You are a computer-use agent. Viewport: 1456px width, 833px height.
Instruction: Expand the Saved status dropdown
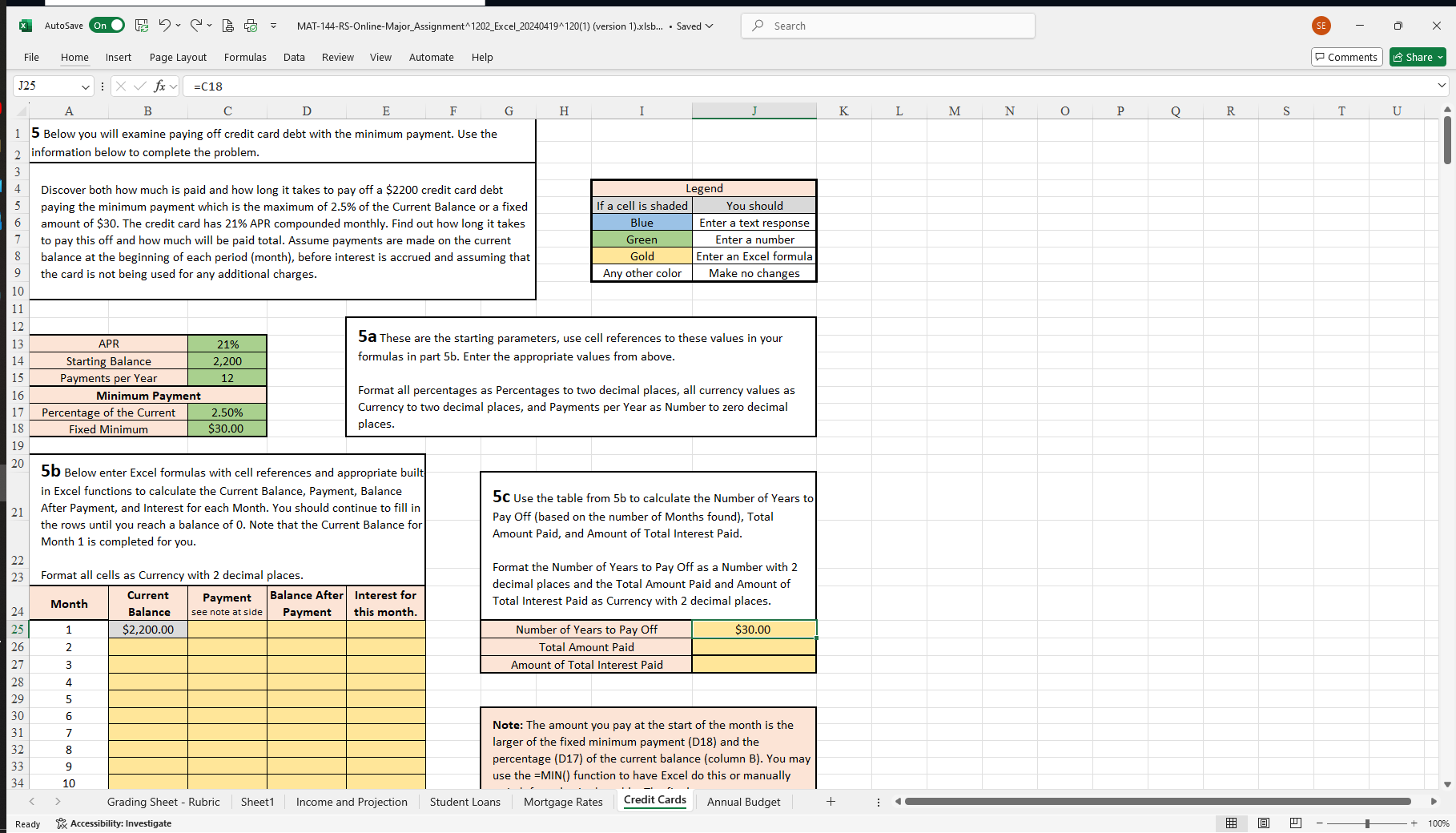pyautogui.click(x=709, y=26)
